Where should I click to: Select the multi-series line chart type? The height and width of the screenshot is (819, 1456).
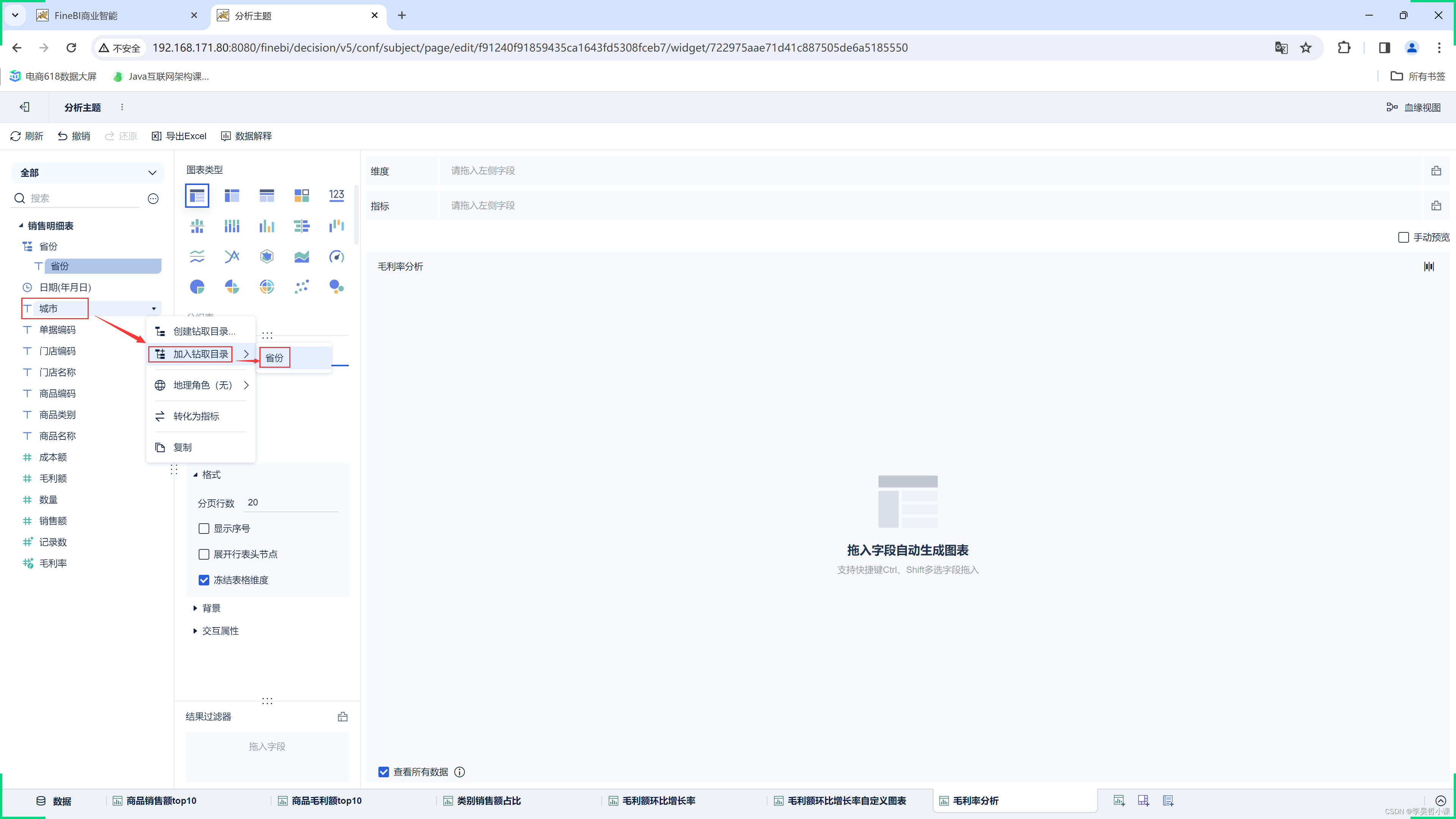pos(232,257)
